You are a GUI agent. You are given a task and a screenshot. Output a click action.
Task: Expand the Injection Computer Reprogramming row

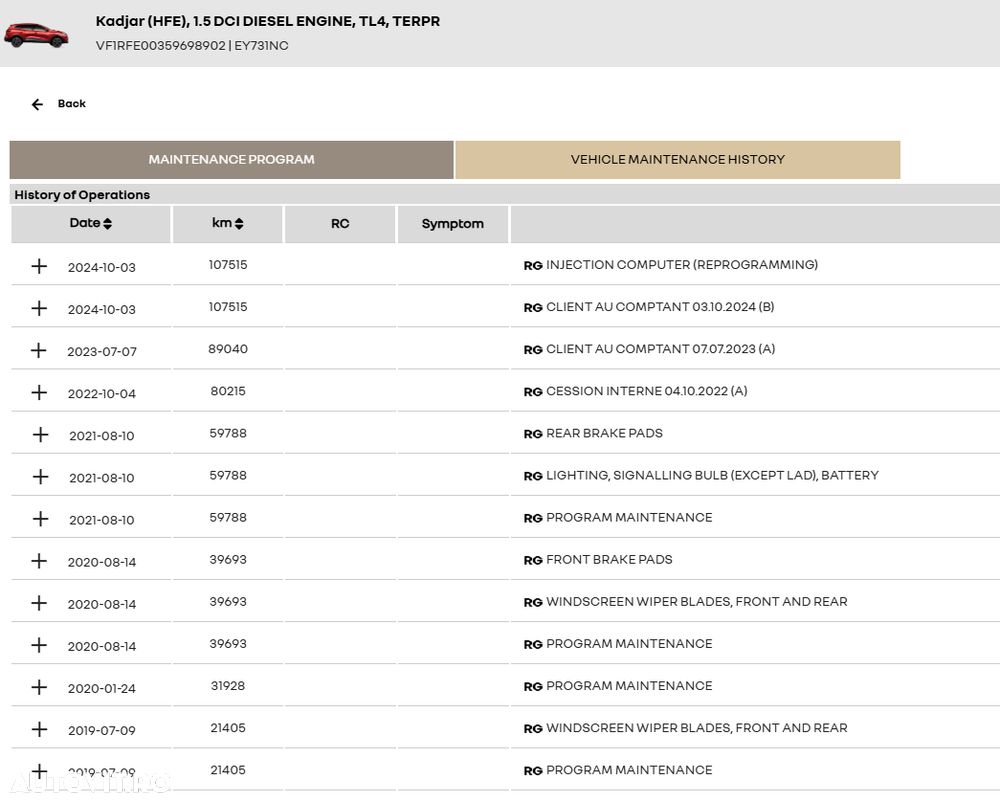[x=40, y=266]
